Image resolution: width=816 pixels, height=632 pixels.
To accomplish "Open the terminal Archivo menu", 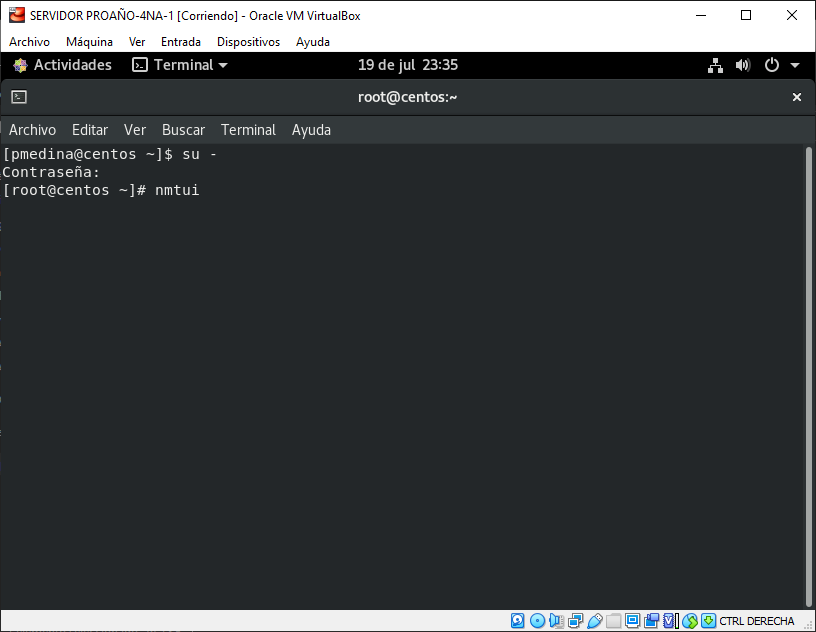I will coord(32,130).
